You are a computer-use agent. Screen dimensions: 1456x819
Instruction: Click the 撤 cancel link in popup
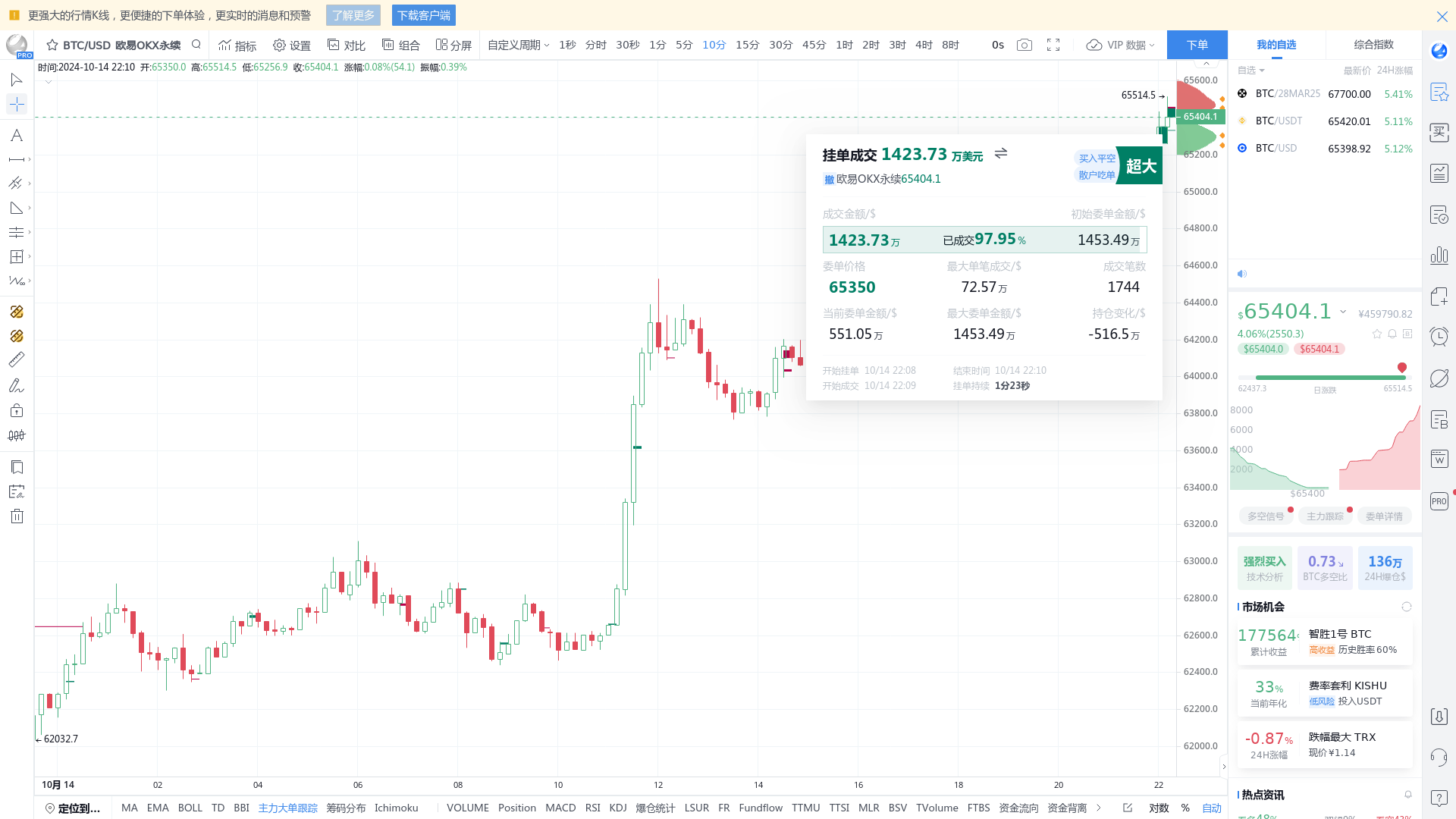point(829,179)
